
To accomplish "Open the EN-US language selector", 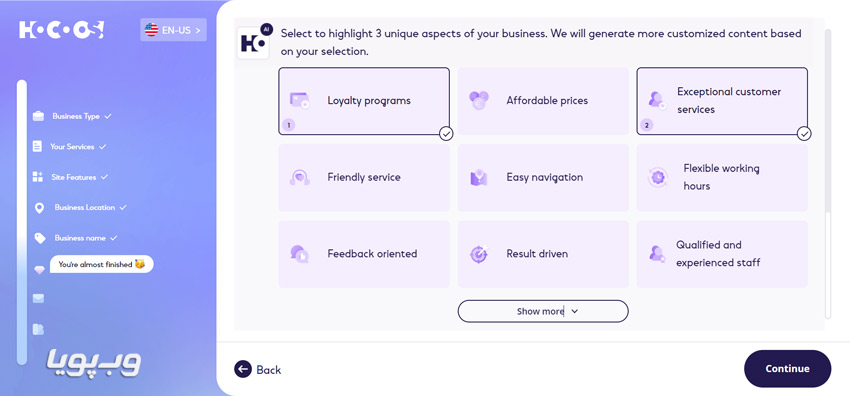I will click(x=173, y=30).
